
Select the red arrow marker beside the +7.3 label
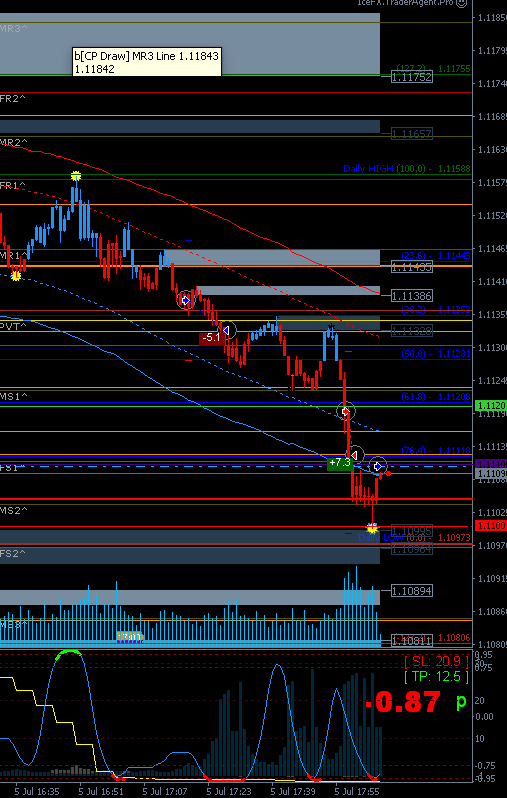pos(355,454)
